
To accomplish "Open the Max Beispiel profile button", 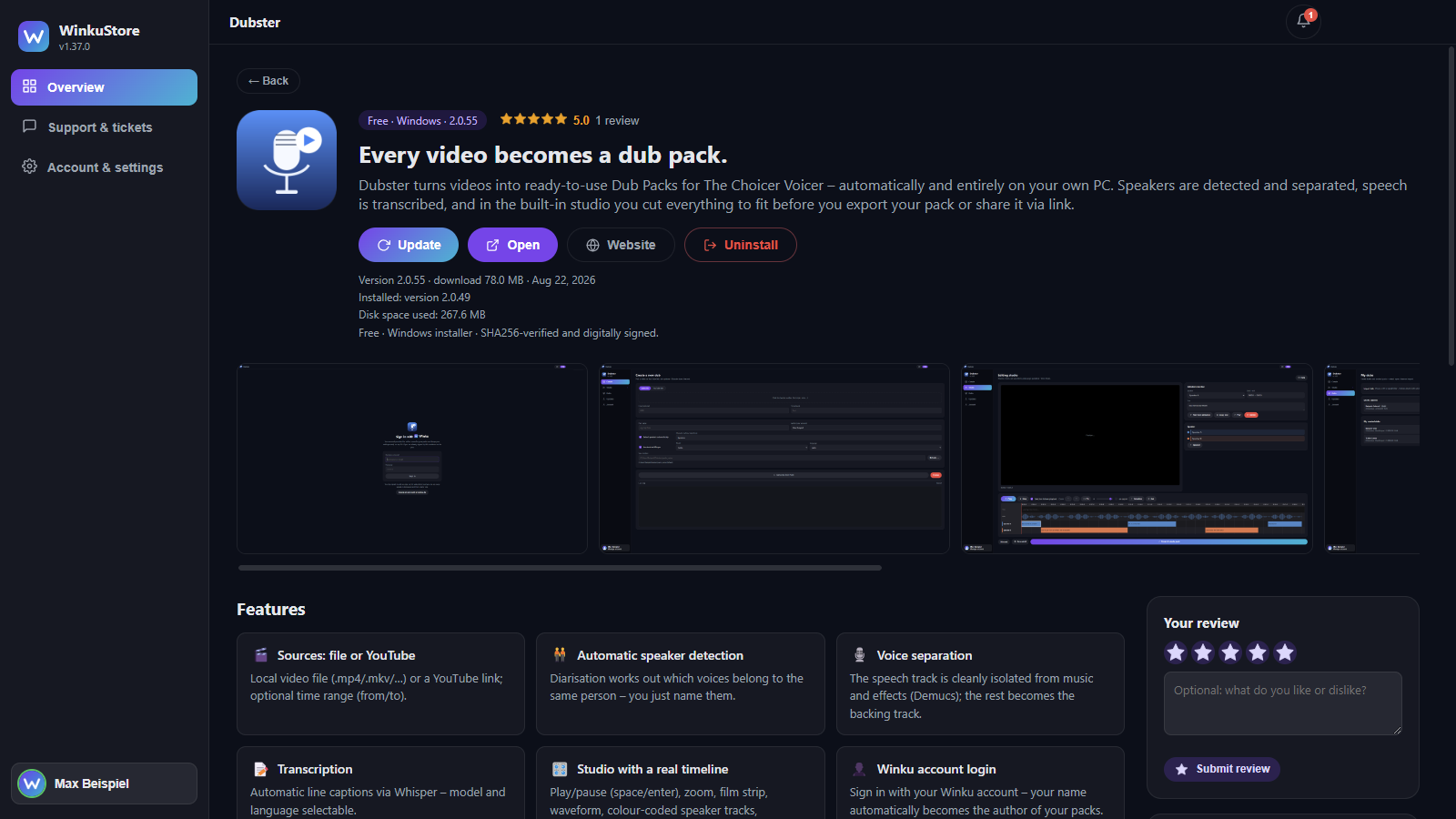I will (x=104, y=784).
